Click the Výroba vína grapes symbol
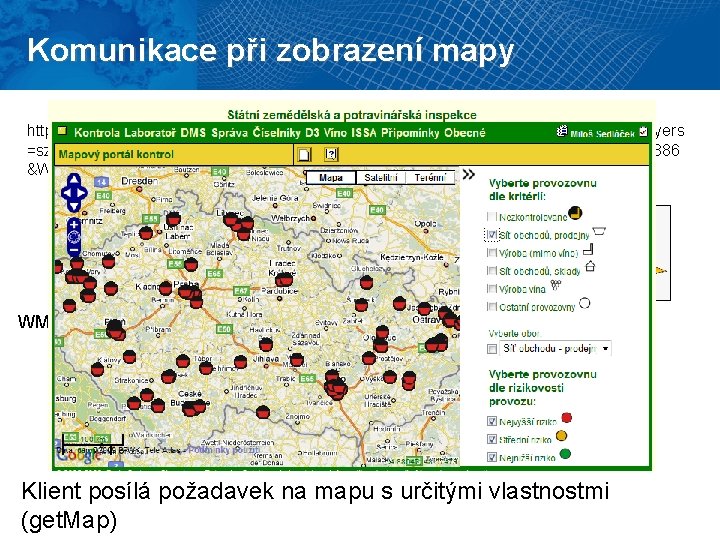Viewport: 720px width, 540px height. point(556,285)
